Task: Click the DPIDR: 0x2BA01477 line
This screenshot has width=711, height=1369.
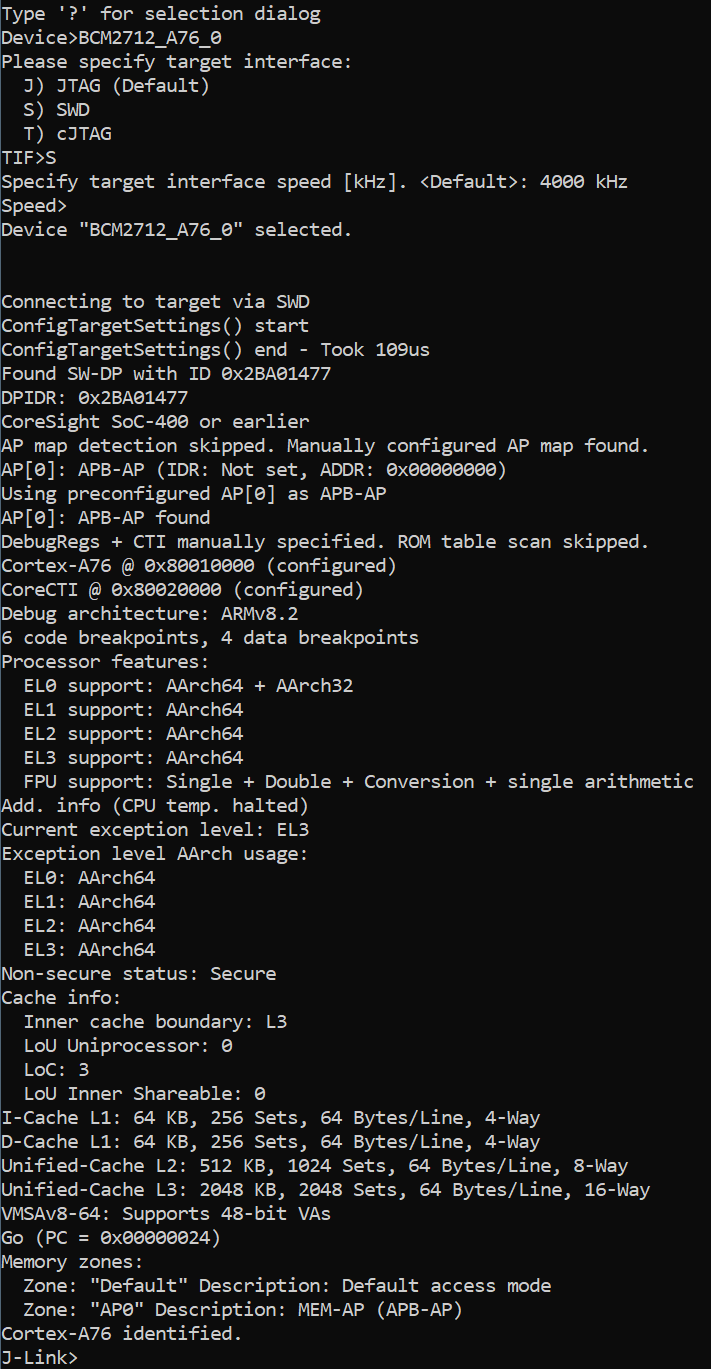Action: (94, 398)
